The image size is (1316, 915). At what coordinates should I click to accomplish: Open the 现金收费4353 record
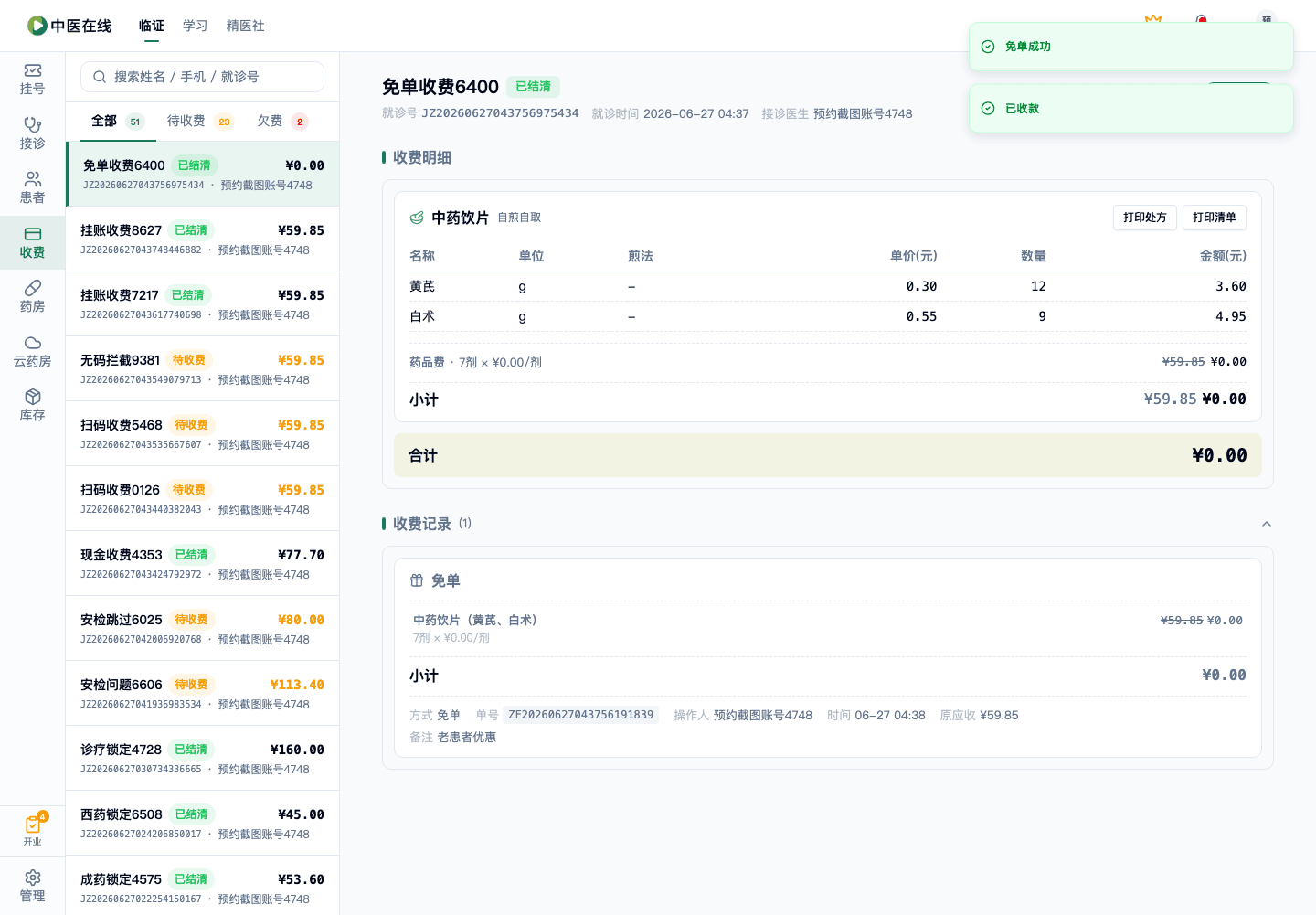tap(202, 563)
